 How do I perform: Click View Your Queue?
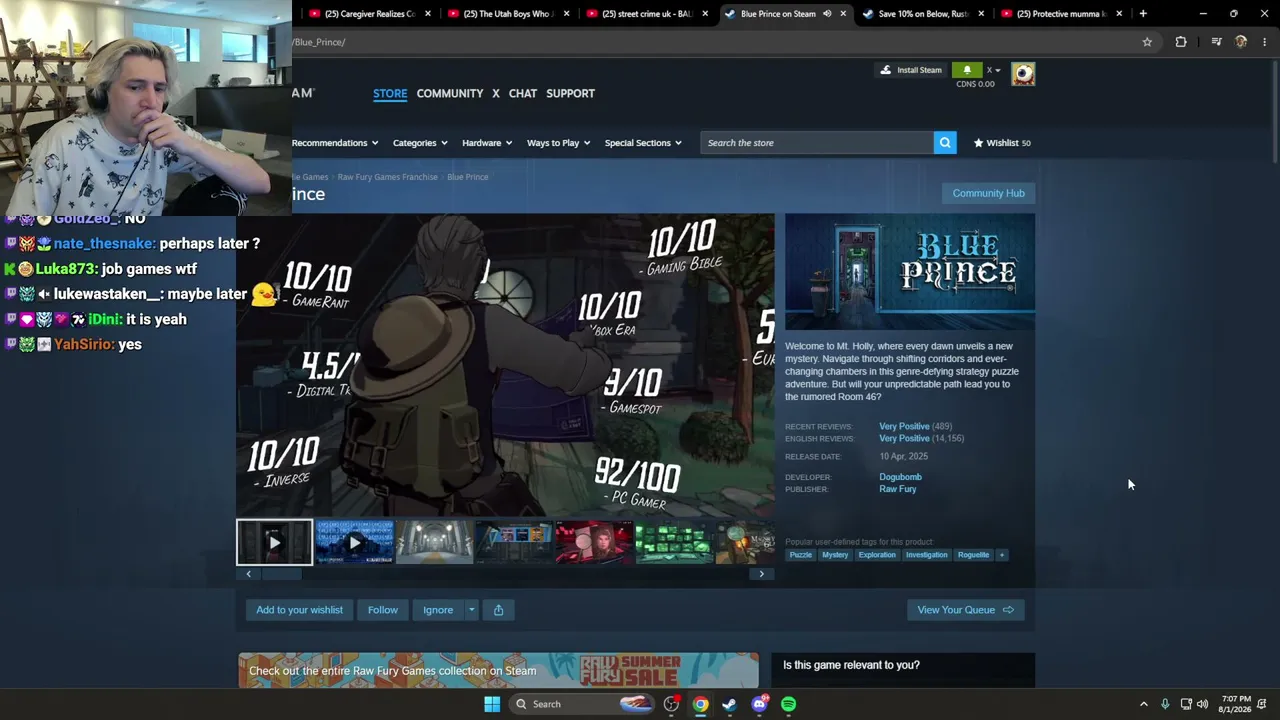point(966,610)
